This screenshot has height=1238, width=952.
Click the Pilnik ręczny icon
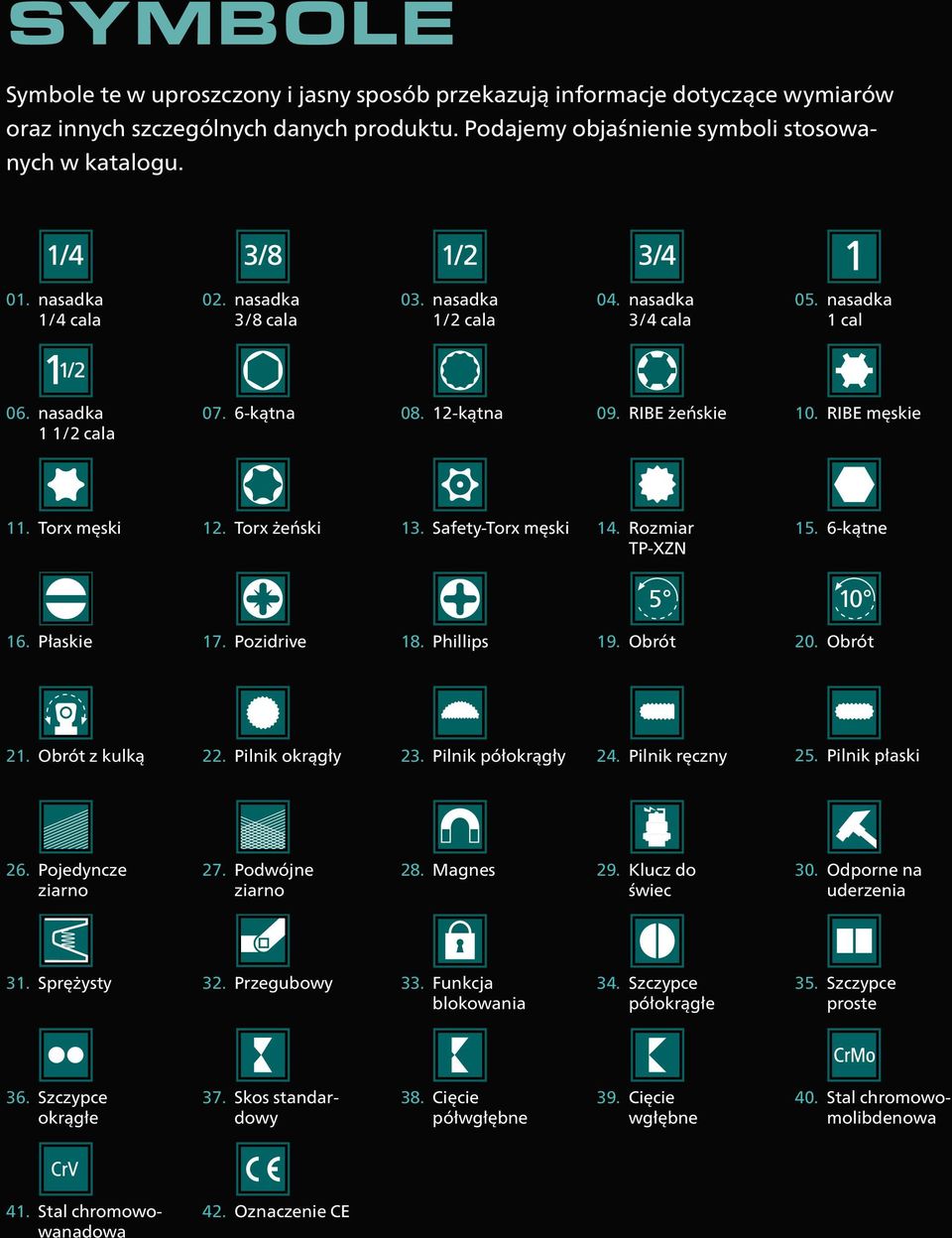click(x=656, y=712)
